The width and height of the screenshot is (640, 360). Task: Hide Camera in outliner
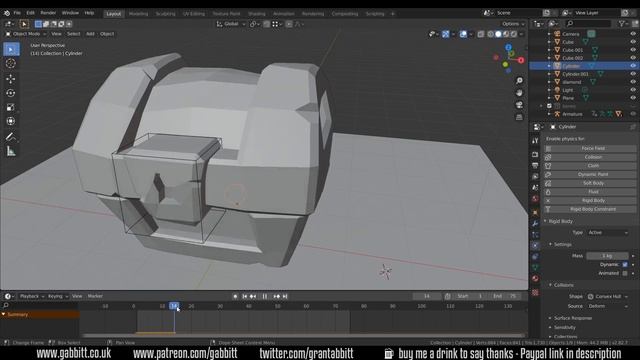(633, 34)
